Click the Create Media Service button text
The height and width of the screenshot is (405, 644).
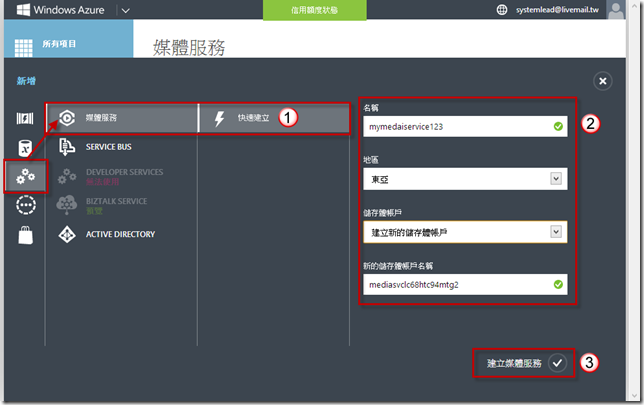514,363
